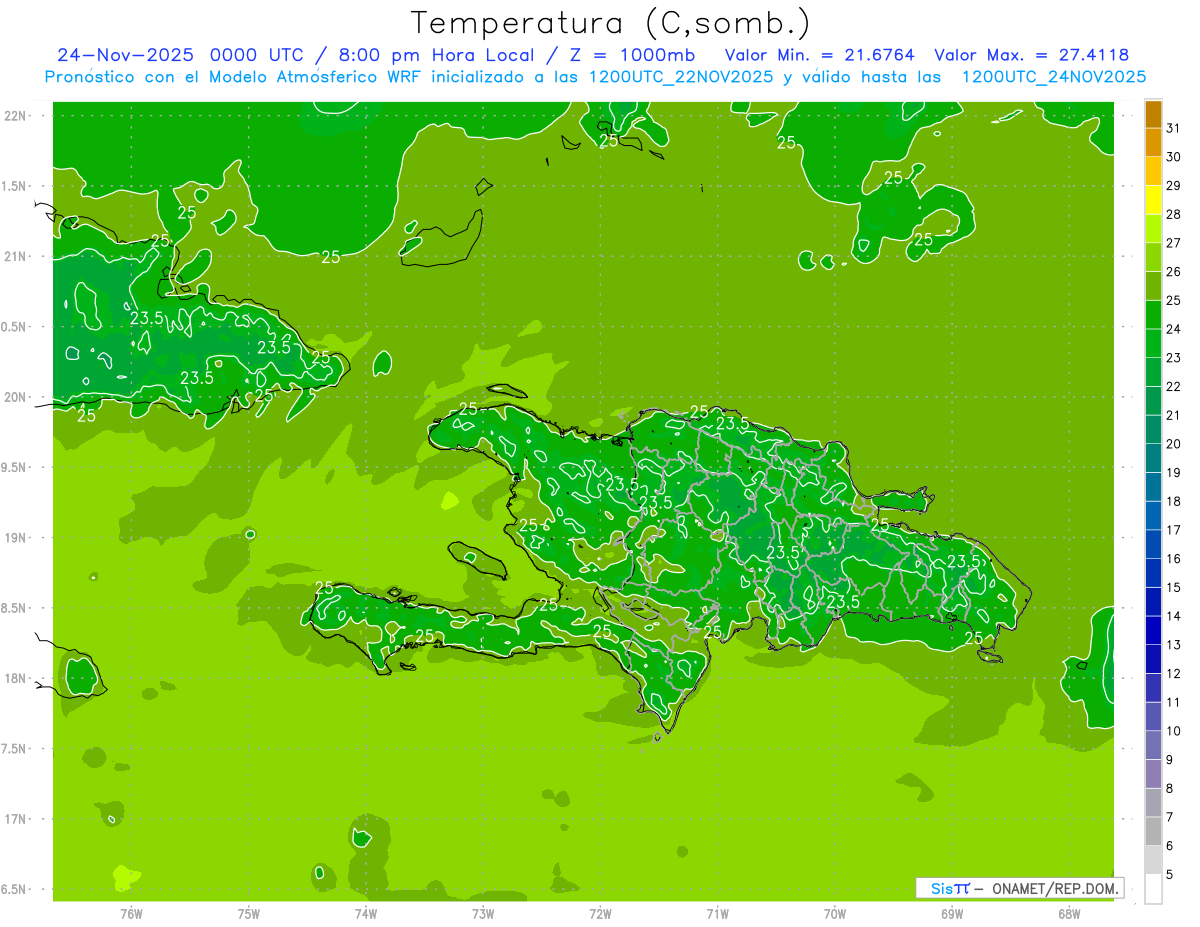1200x927 pixels.
Task: Click the legend value "22"
Action: click(x=1174, y=387)
